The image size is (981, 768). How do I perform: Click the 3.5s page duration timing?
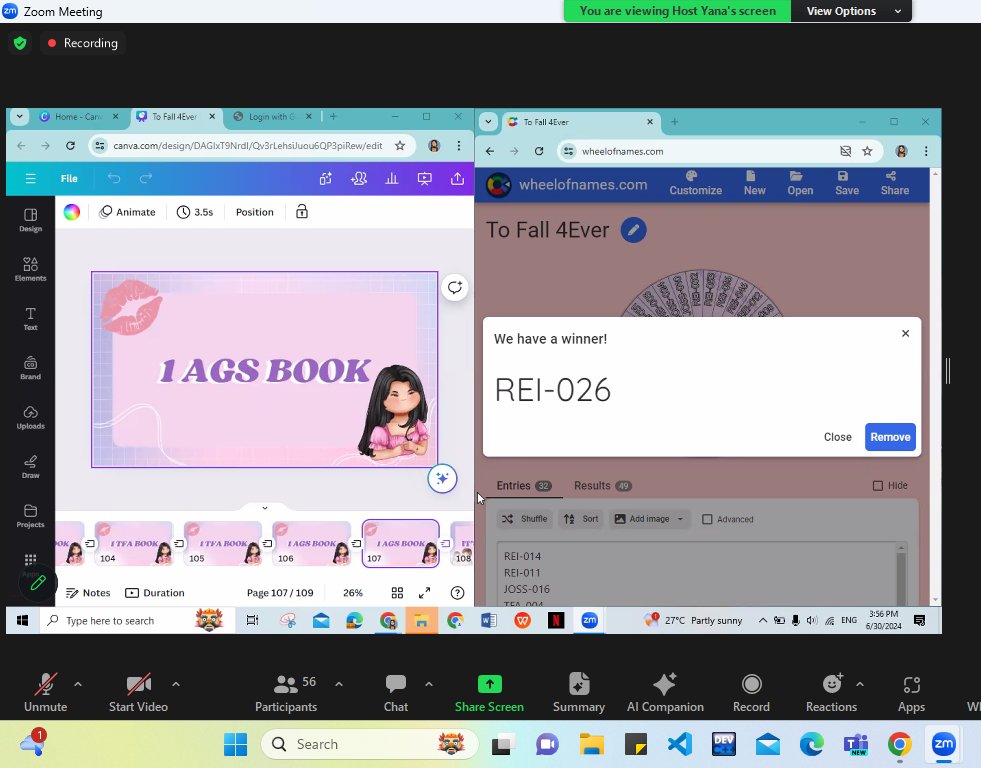pyautogui.click(x=195, y=212)
